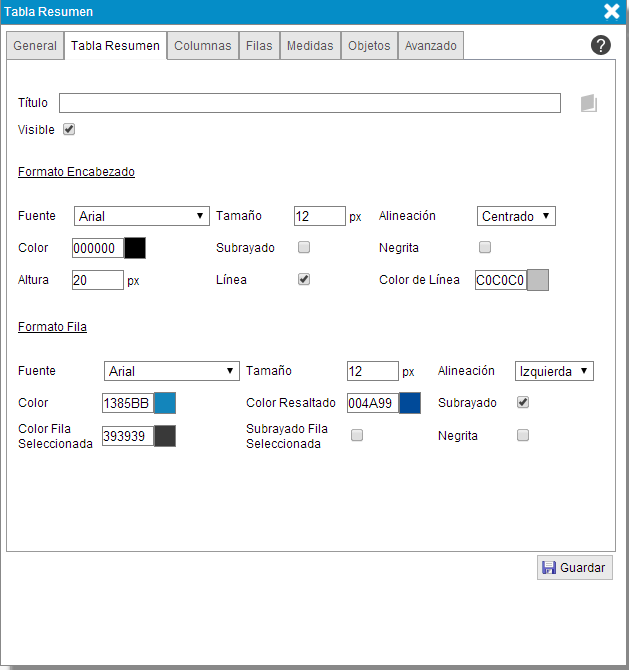Close the Tabla Resumen dialog
Screen dimensions: 629x670
(612, 12)
